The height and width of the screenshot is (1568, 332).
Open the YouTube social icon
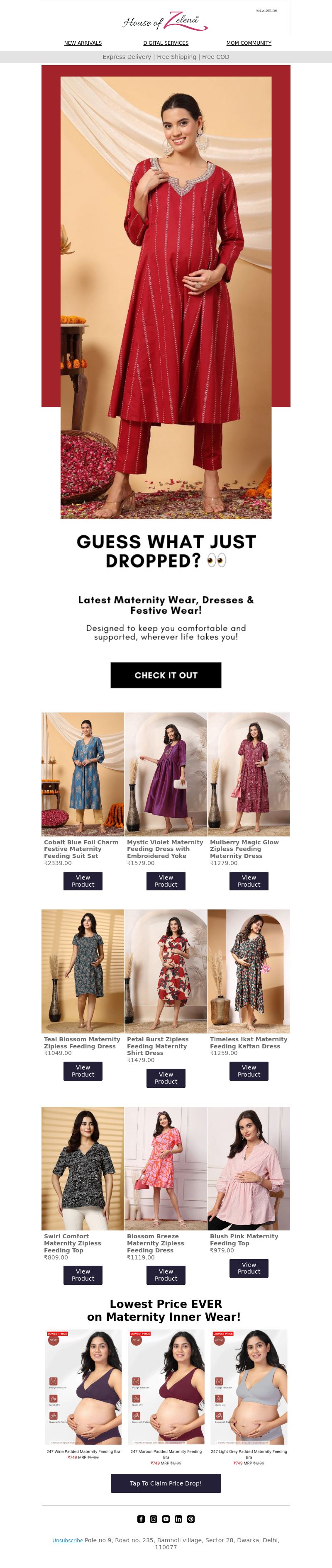coord(166,1519)
